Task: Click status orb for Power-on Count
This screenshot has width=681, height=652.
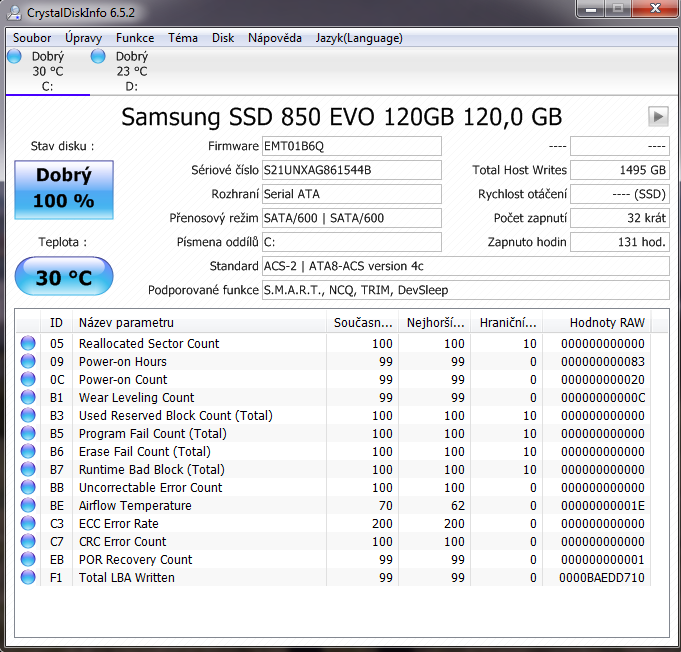Action: pos(28,379)
